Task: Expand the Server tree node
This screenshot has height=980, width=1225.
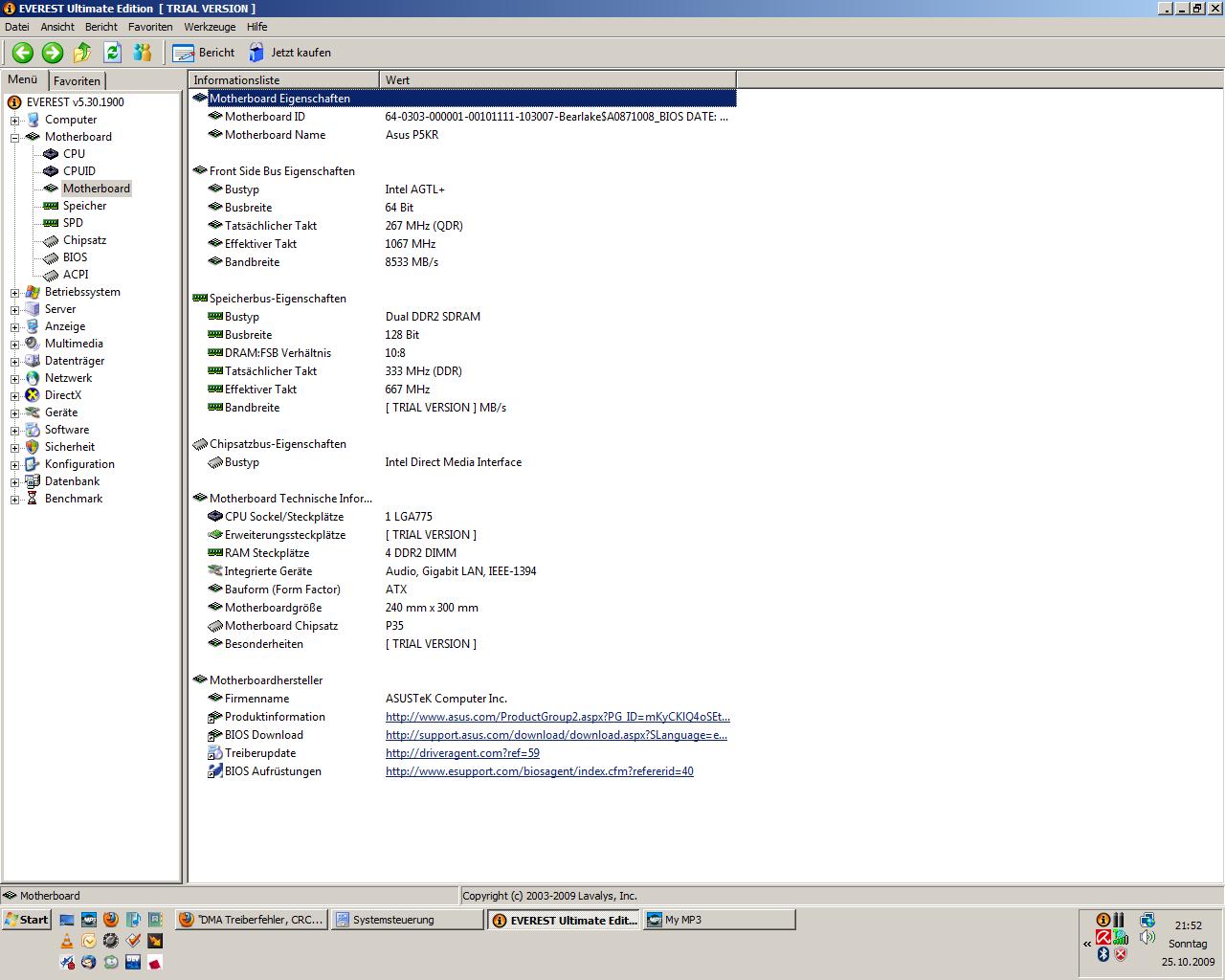Action: 14,310
